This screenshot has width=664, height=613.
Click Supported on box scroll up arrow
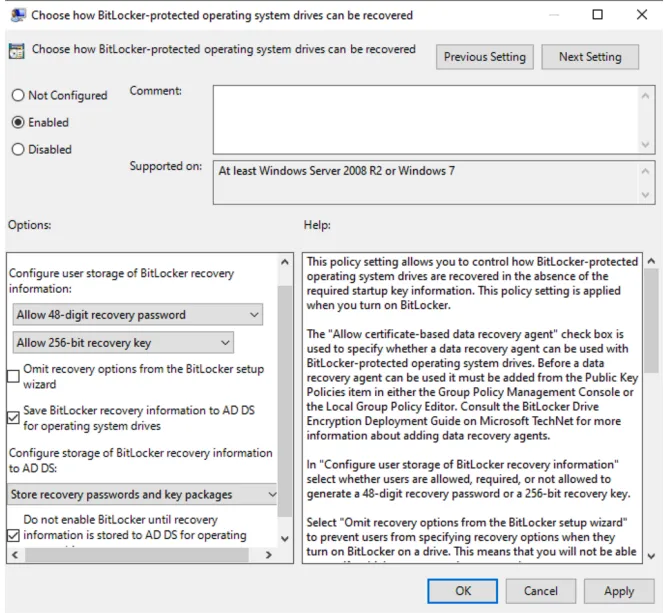point(645,171)
